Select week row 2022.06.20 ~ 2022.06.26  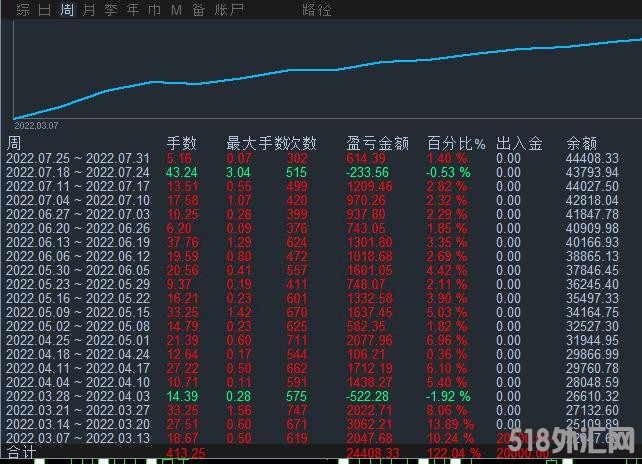[x=312, y=228]
